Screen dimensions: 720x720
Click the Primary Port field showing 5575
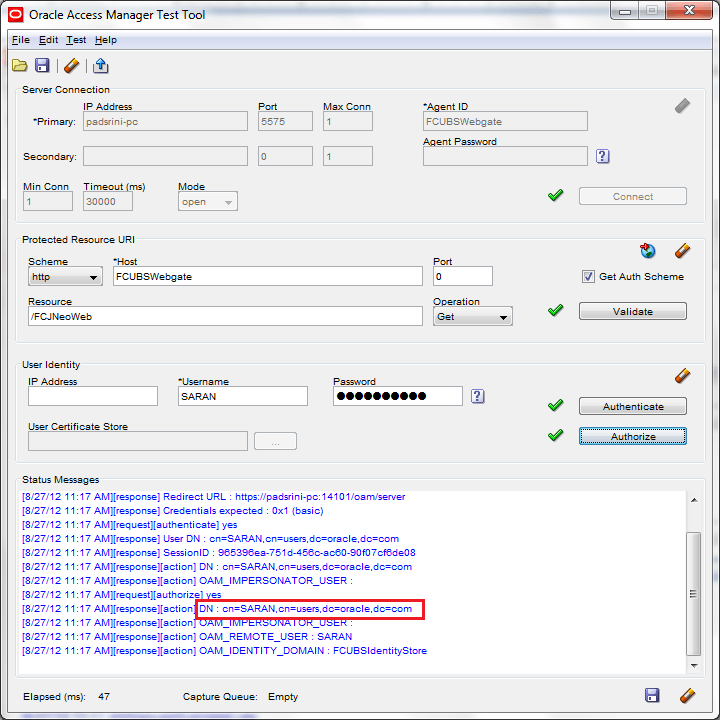pos(285,121)
